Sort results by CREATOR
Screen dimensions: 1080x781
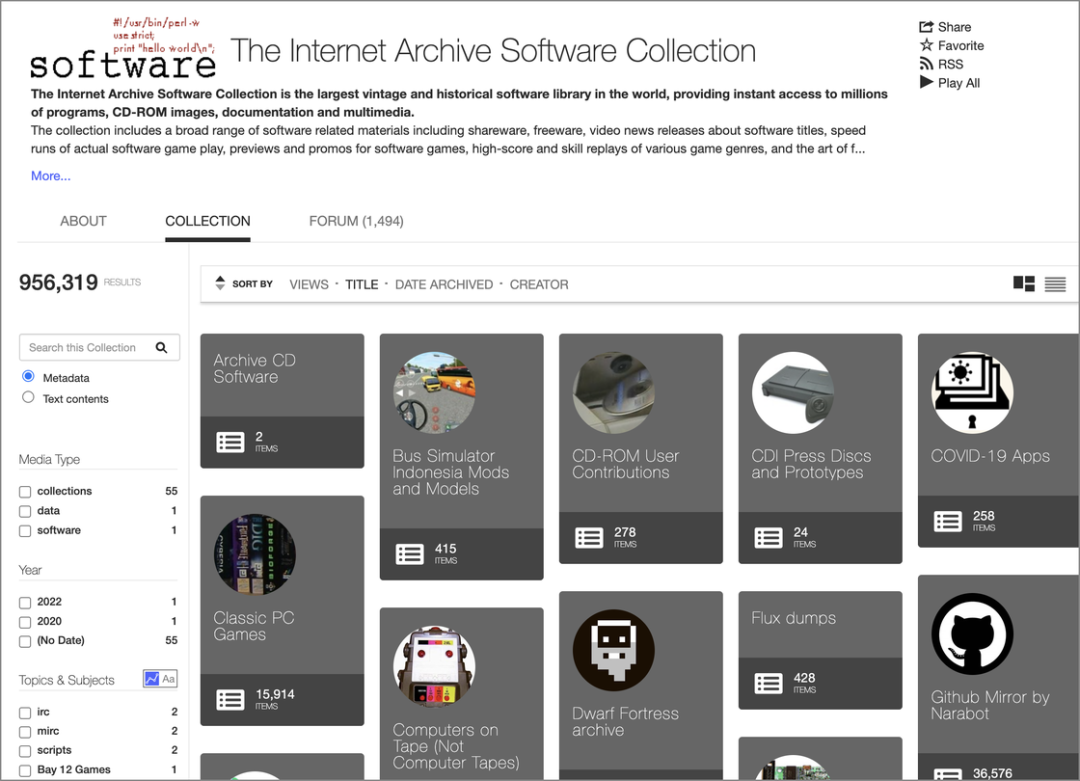click(539, 284)
